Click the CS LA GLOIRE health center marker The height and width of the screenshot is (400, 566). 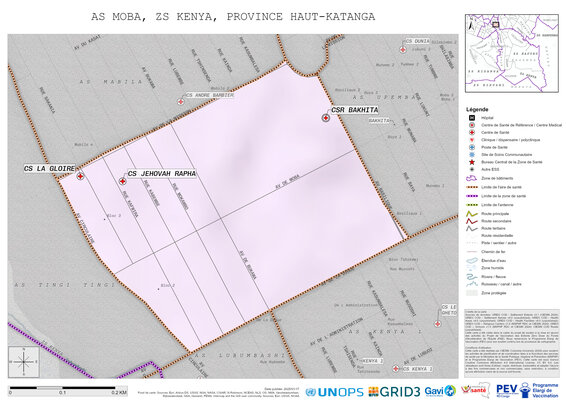coord(80,176)
